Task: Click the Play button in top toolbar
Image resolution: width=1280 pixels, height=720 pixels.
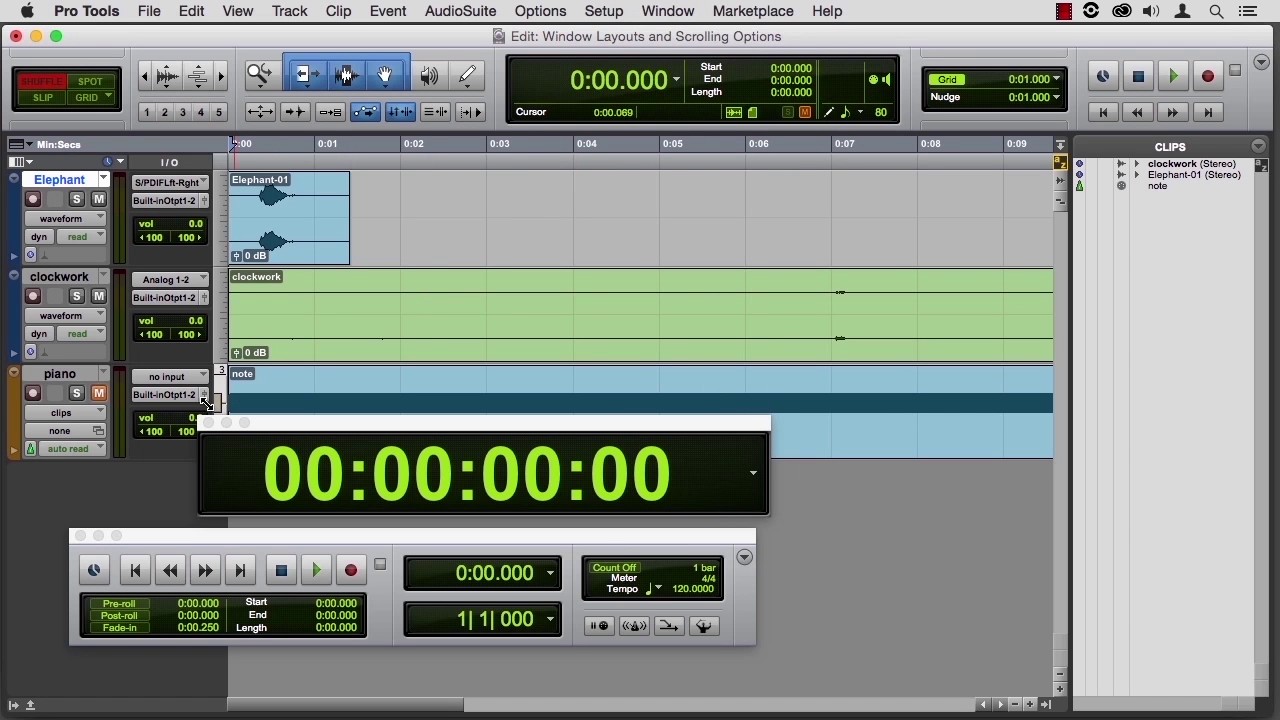Action: pos(1173,76)
